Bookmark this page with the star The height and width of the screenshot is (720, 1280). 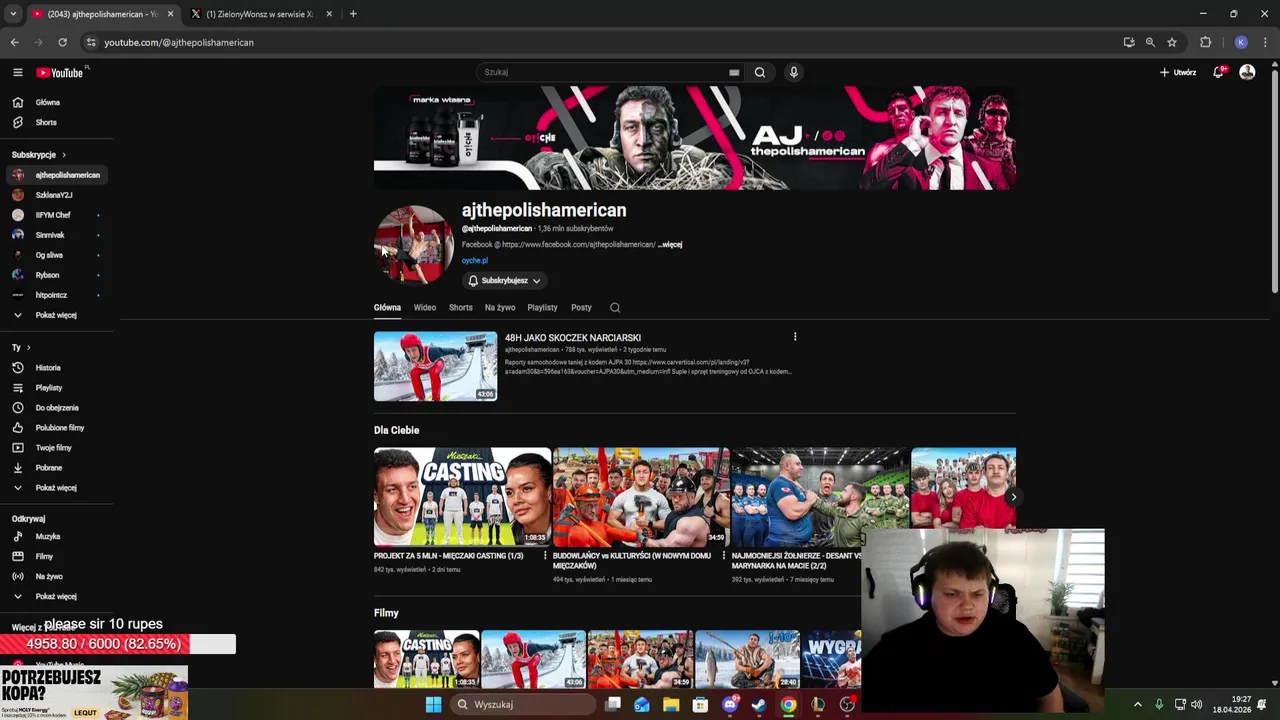(1172, 42)
